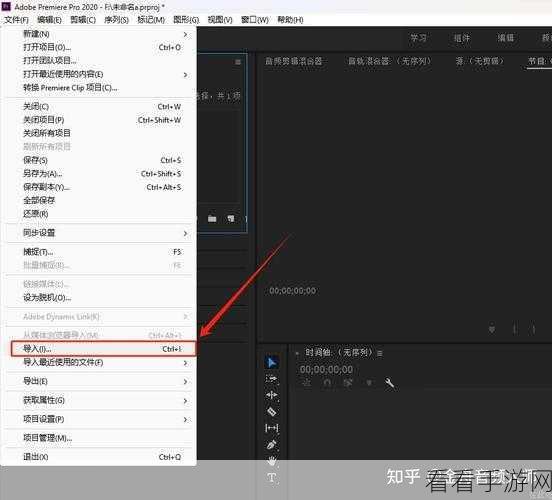Choose 打开团队项目... menu item
The height and width of the screenshot is (500, 552).
pyautogui.click(x=100, y=61)
